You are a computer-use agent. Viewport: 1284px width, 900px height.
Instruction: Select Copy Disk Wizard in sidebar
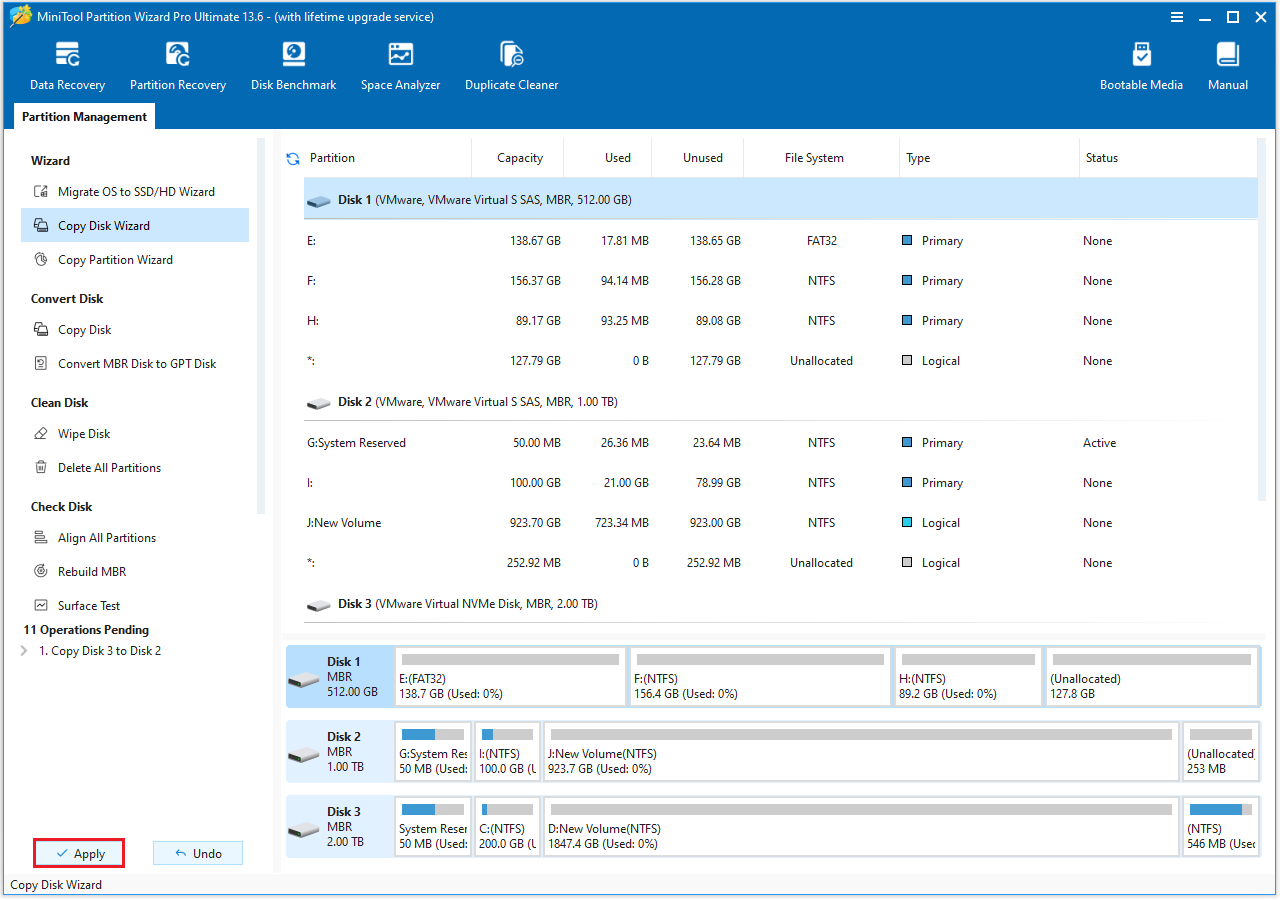(135, 226)
